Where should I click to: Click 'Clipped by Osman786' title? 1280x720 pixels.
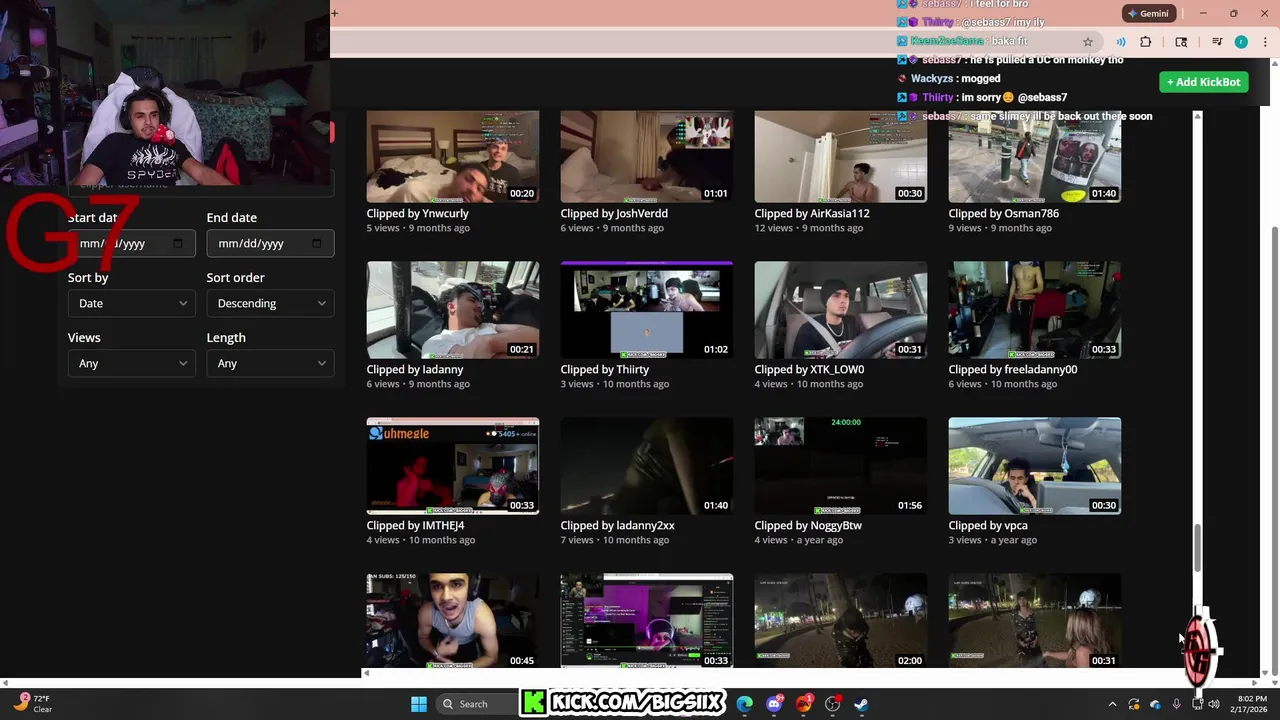pyautogui.click(x=1004, y=213)
